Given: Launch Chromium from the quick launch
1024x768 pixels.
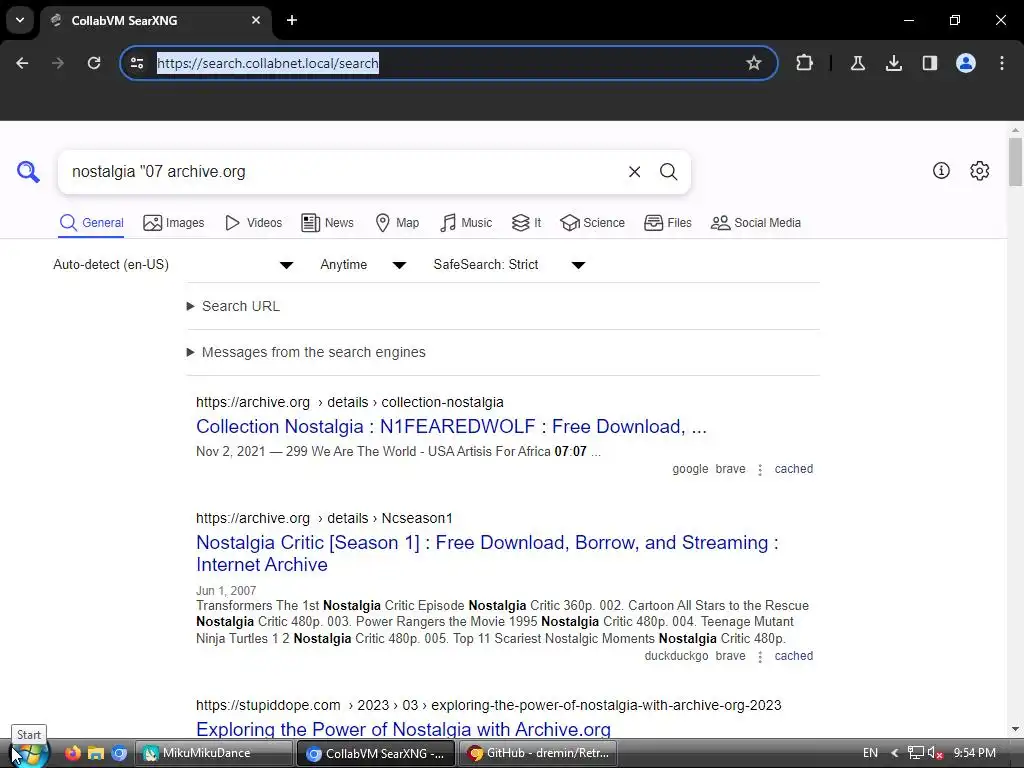Looking at the screenshot, I should (119, 753).
